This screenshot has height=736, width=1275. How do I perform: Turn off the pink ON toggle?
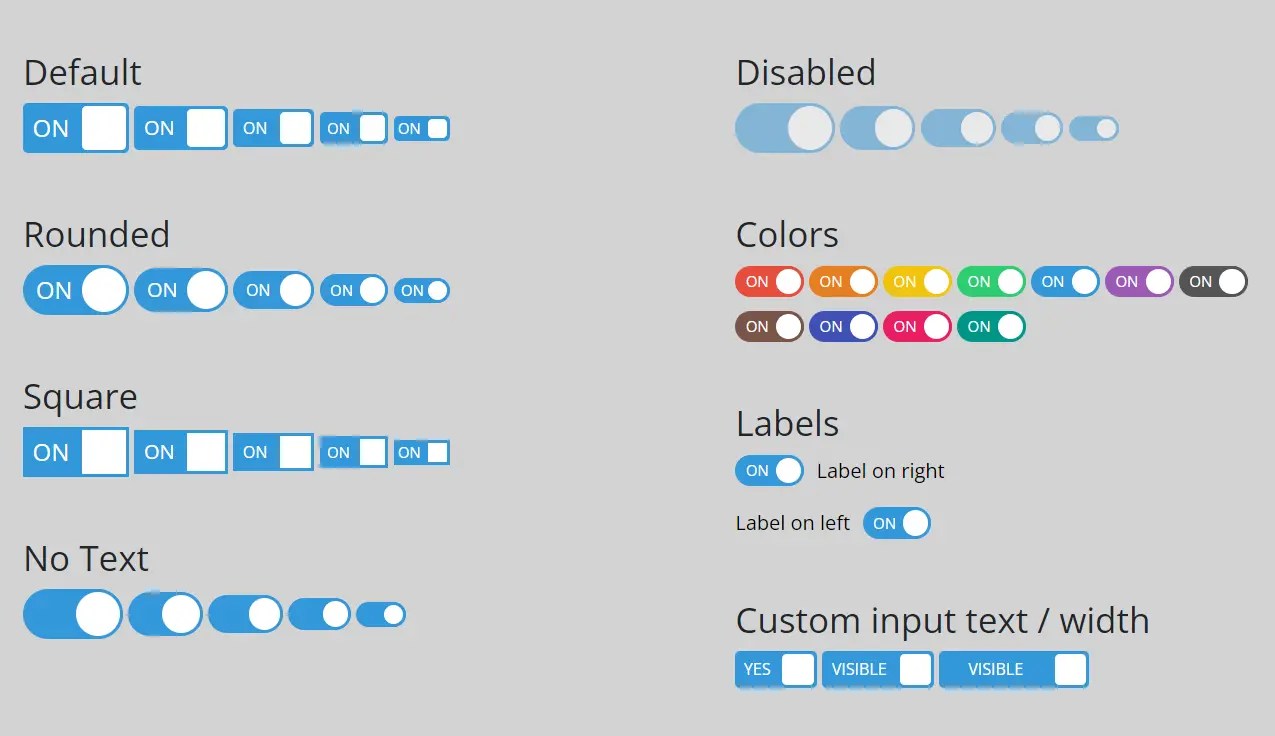click(917, 327)
